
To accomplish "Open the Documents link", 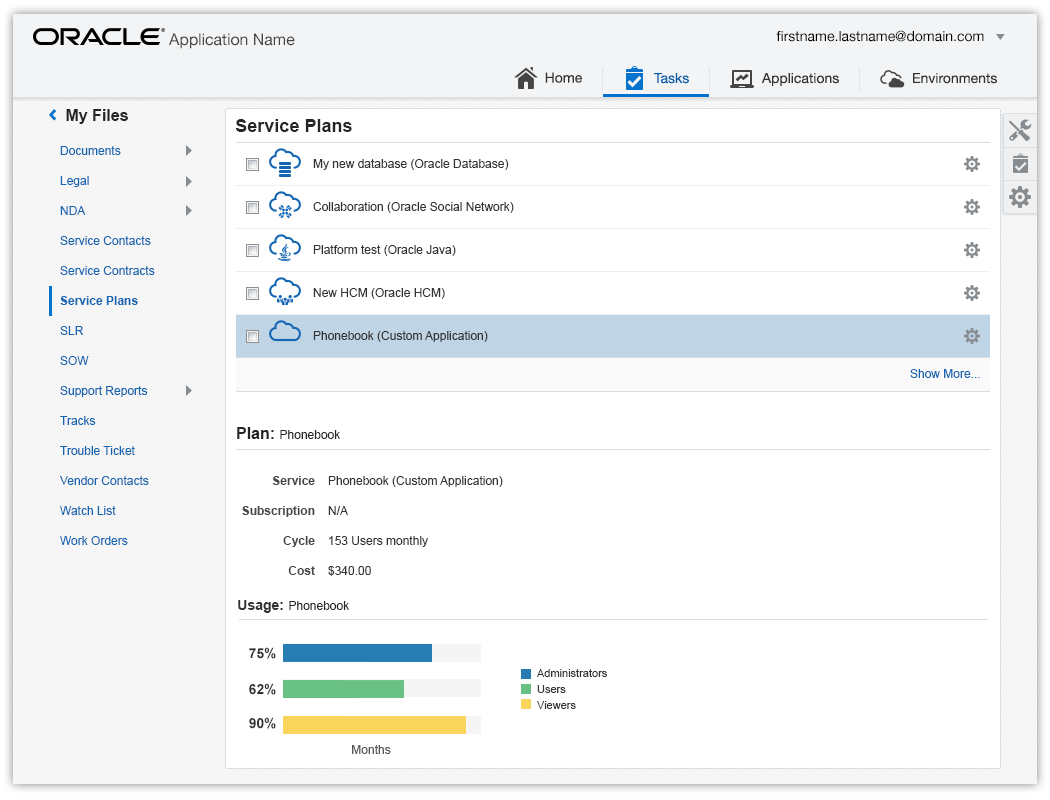I will tap(90, 151).
